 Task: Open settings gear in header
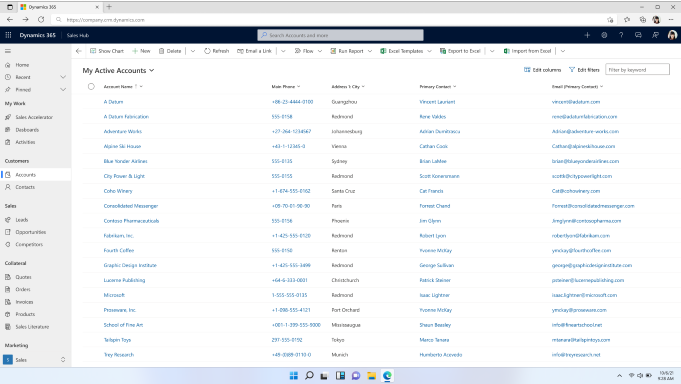[604, 35]
